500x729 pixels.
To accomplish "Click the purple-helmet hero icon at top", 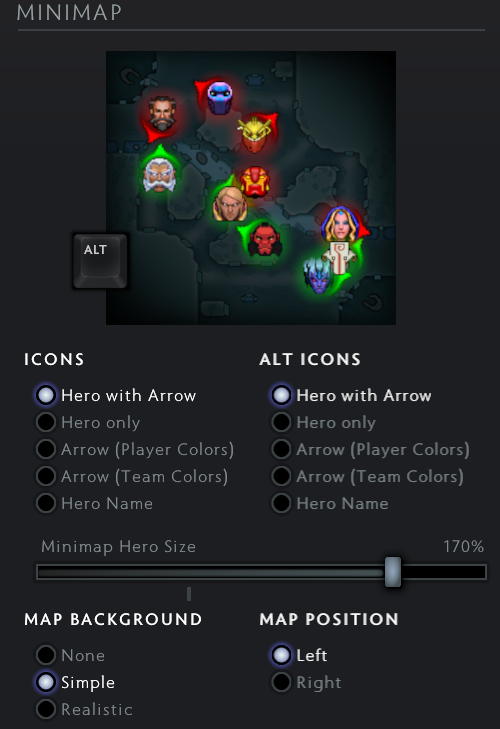I will coord(219,98).
